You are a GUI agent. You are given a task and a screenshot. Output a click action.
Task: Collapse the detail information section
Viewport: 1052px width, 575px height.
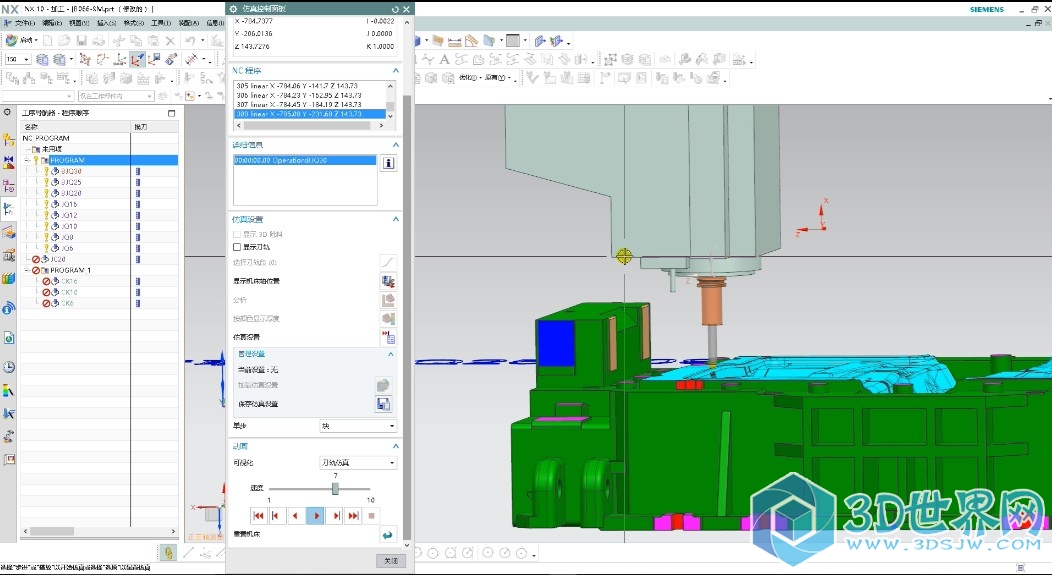(x=395, y=145)
